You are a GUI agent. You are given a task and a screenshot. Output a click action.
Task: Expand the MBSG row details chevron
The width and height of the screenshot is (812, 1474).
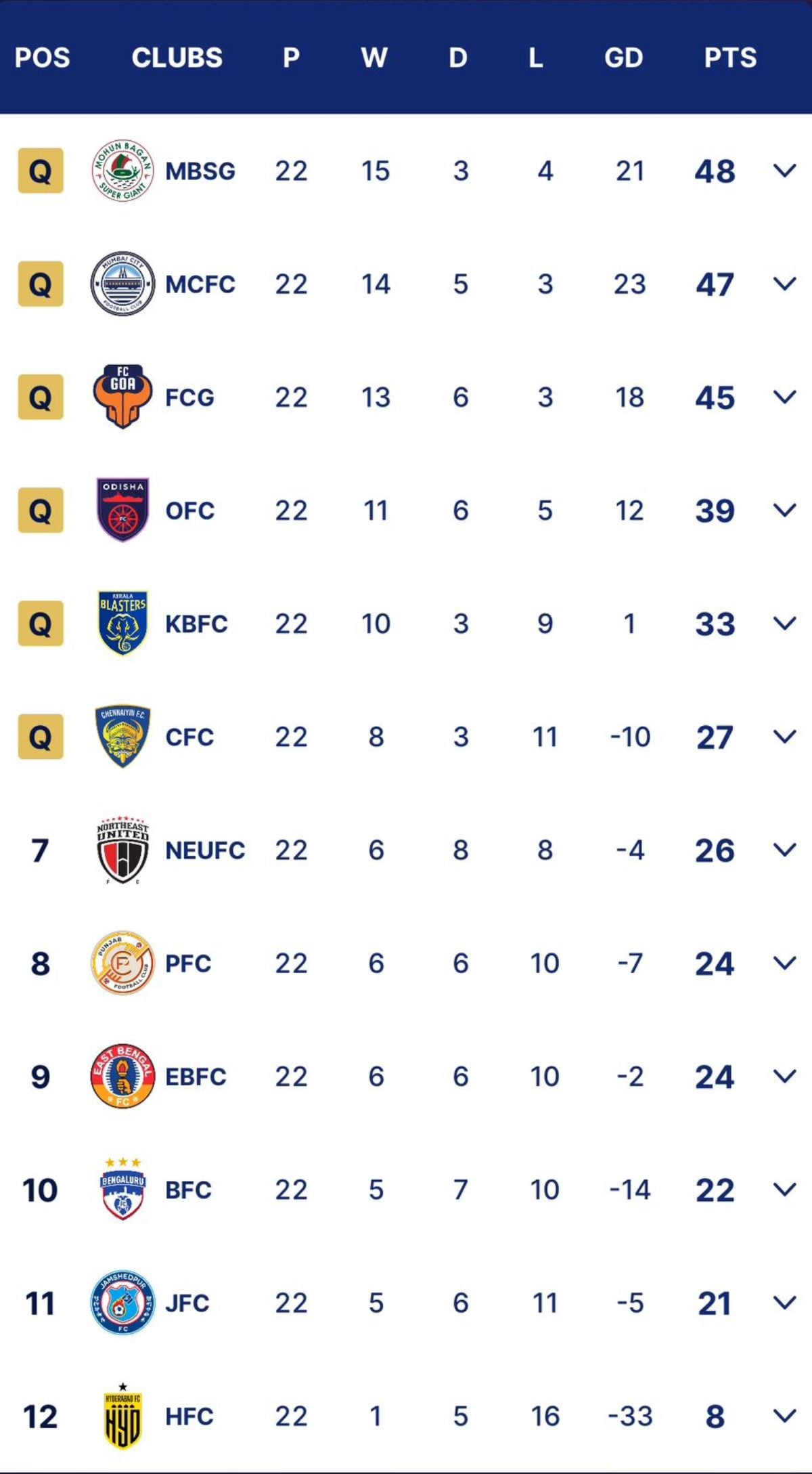[x=784, y=171]
